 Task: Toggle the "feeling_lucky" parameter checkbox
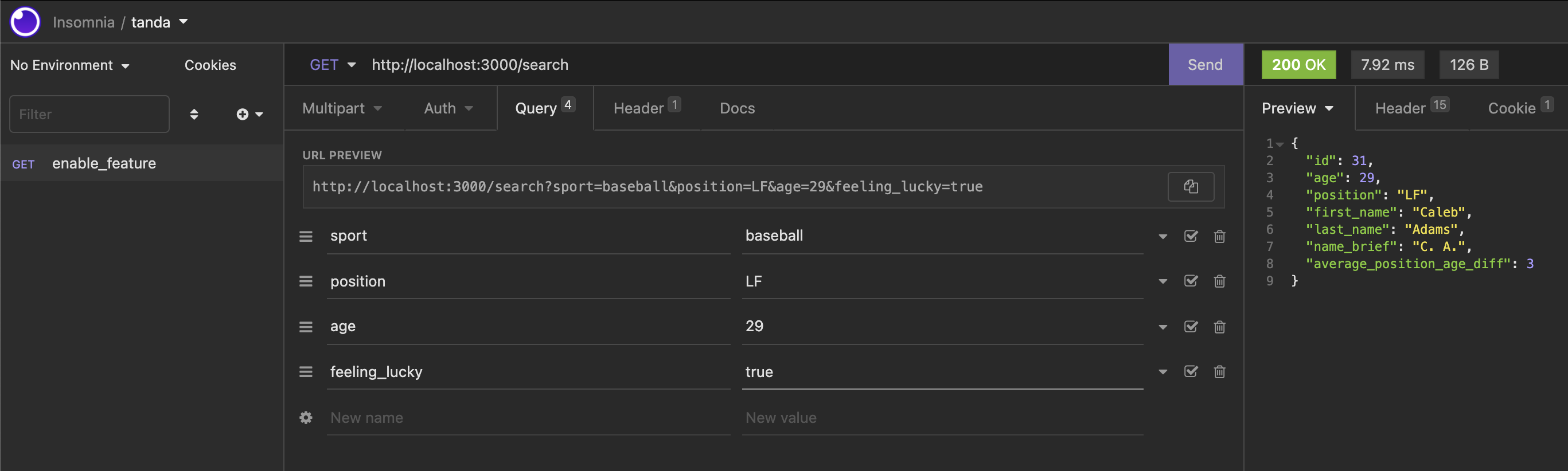point(1191,371)
